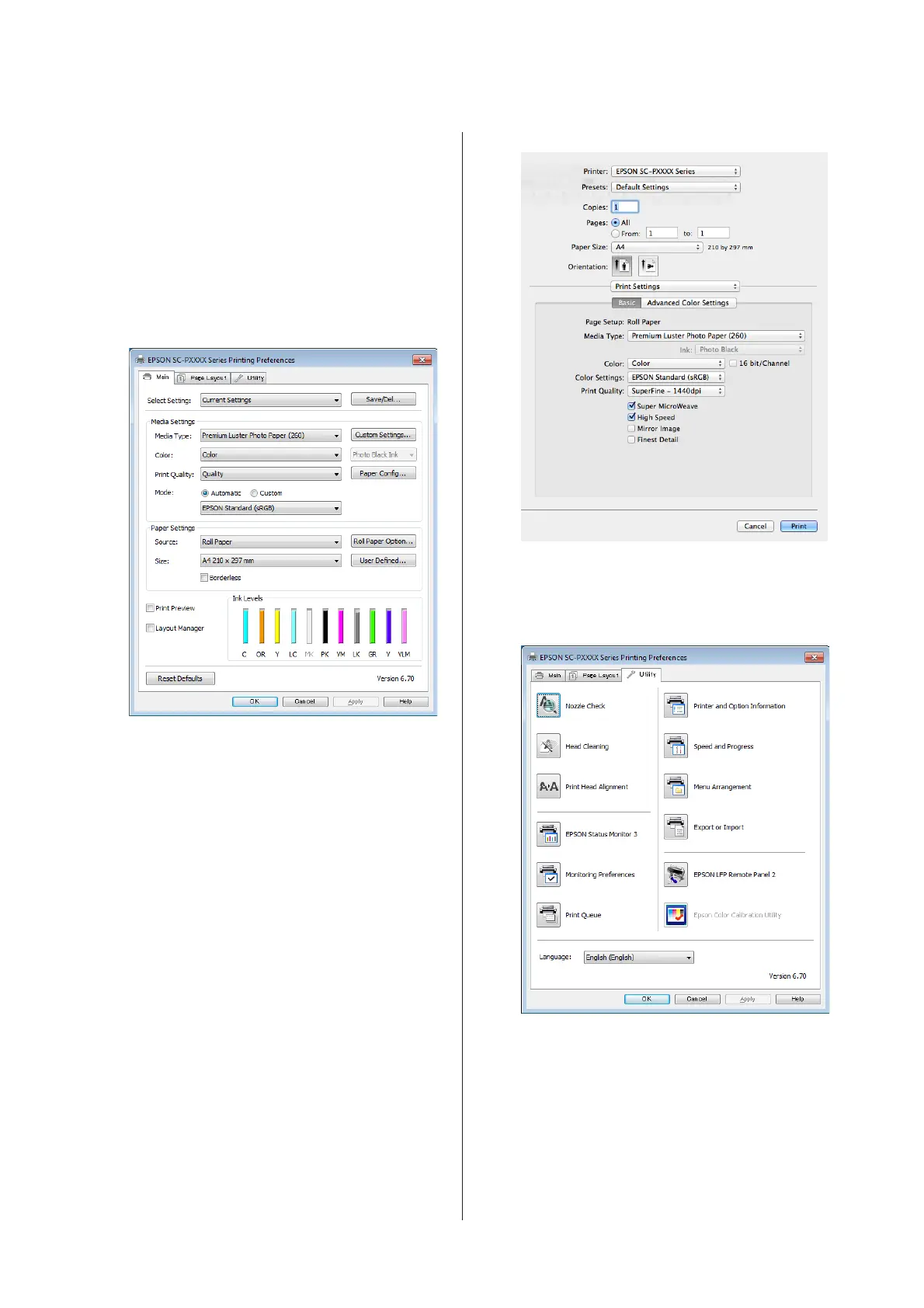This screenshot has height=1308, width=924.
Task: Click the Save/Del... button
Action: 383,399
